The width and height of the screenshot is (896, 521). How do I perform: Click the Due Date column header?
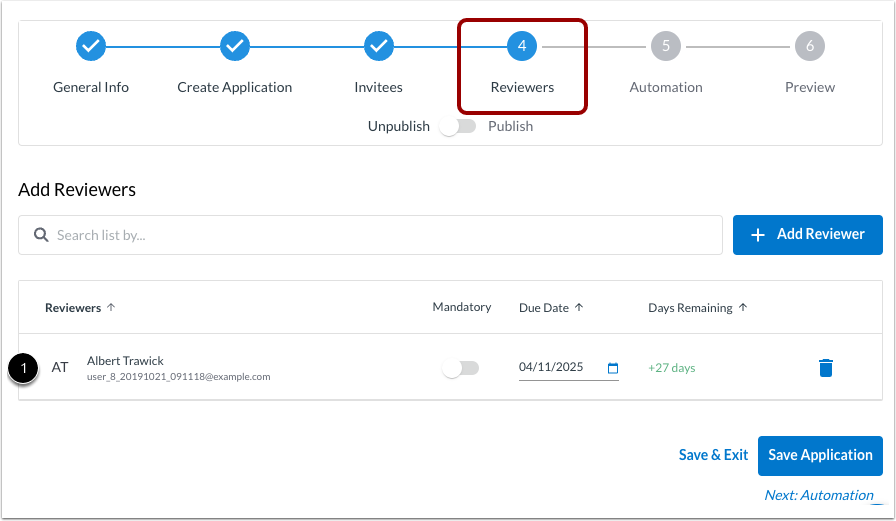pos(543,307)
